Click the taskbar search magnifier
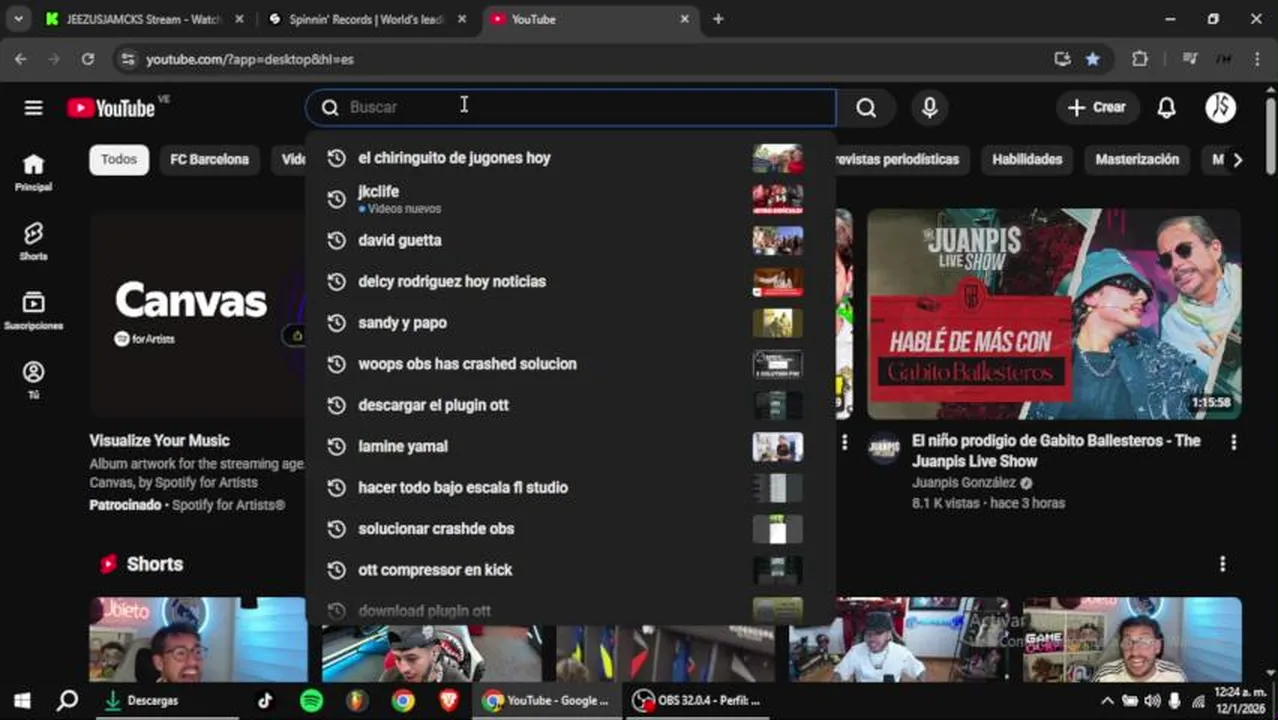 tap(67, 701)
